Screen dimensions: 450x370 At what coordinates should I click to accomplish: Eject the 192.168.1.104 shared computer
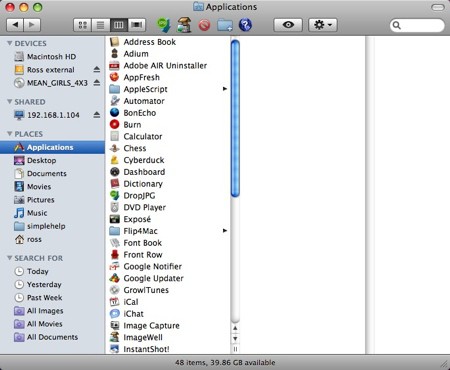pyautogui.click(x=97, y=115)
